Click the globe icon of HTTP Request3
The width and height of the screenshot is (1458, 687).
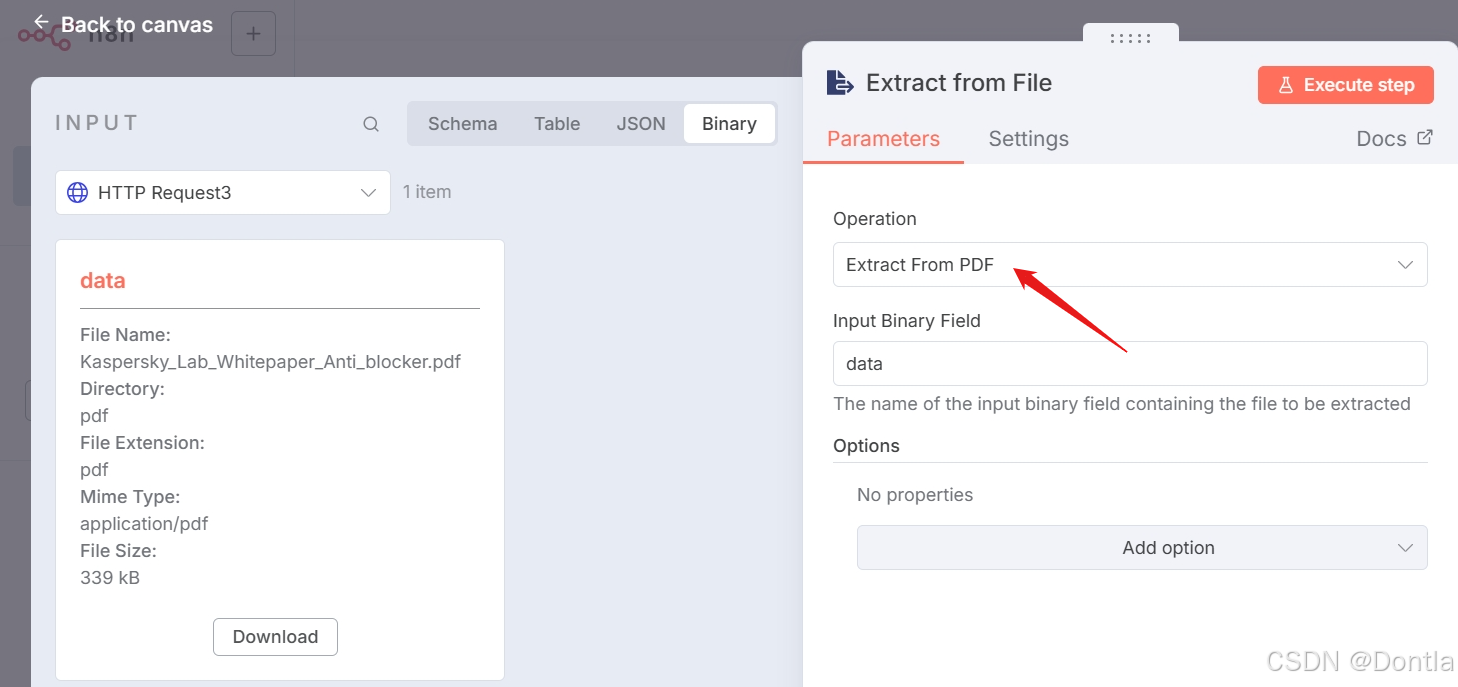pyautogui.click(x=77, y=192)
